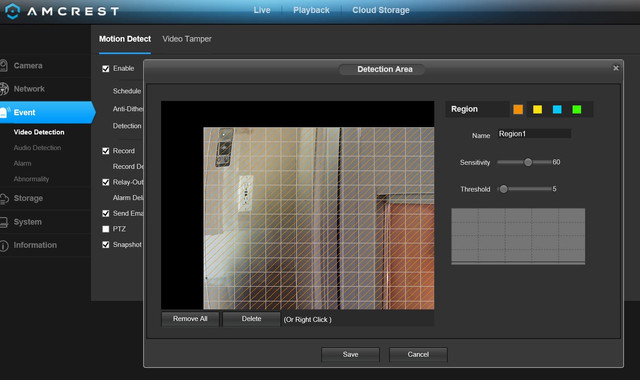Toggle the Record checkbox
The image size is (640, 380).
(106, 151)
